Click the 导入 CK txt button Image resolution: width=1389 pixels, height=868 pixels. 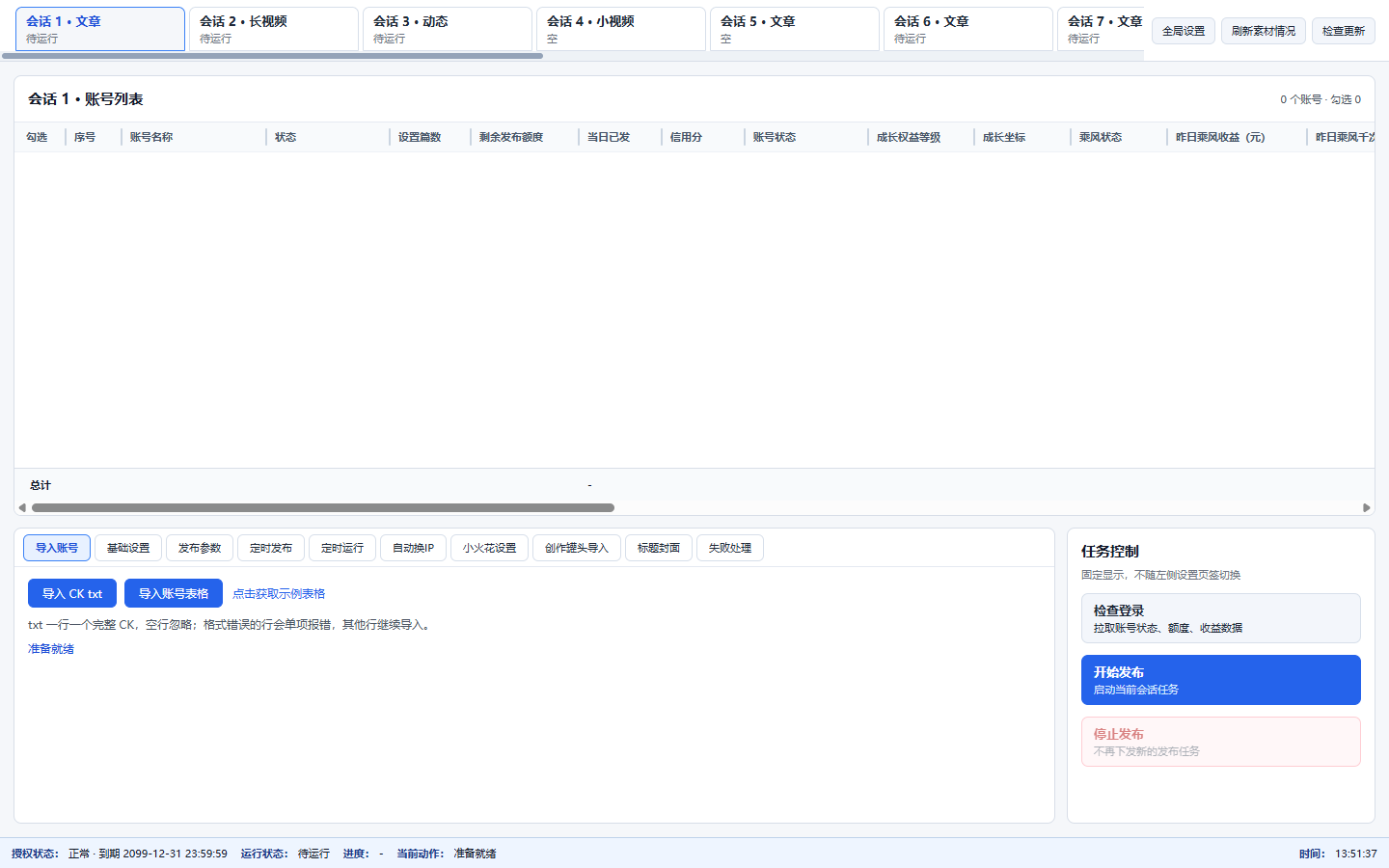pyautogui.click(x=72, y=593)
